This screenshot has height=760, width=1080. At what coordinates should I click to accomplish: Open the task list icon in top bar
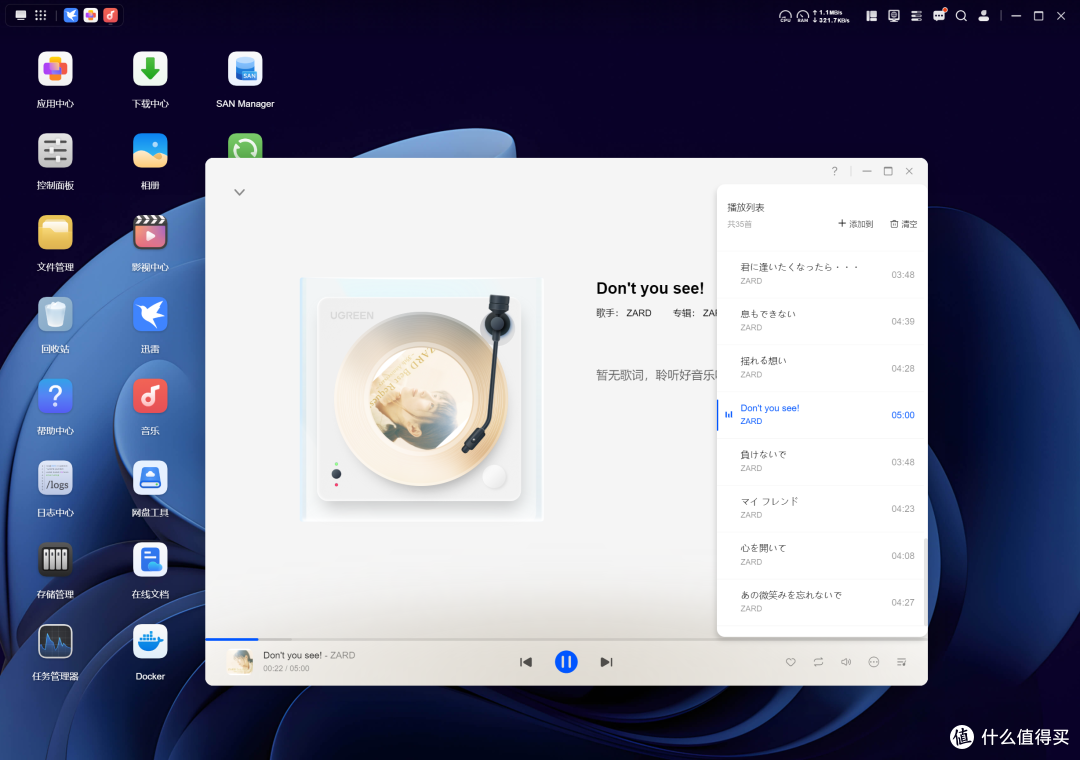[x=916, y=15]
